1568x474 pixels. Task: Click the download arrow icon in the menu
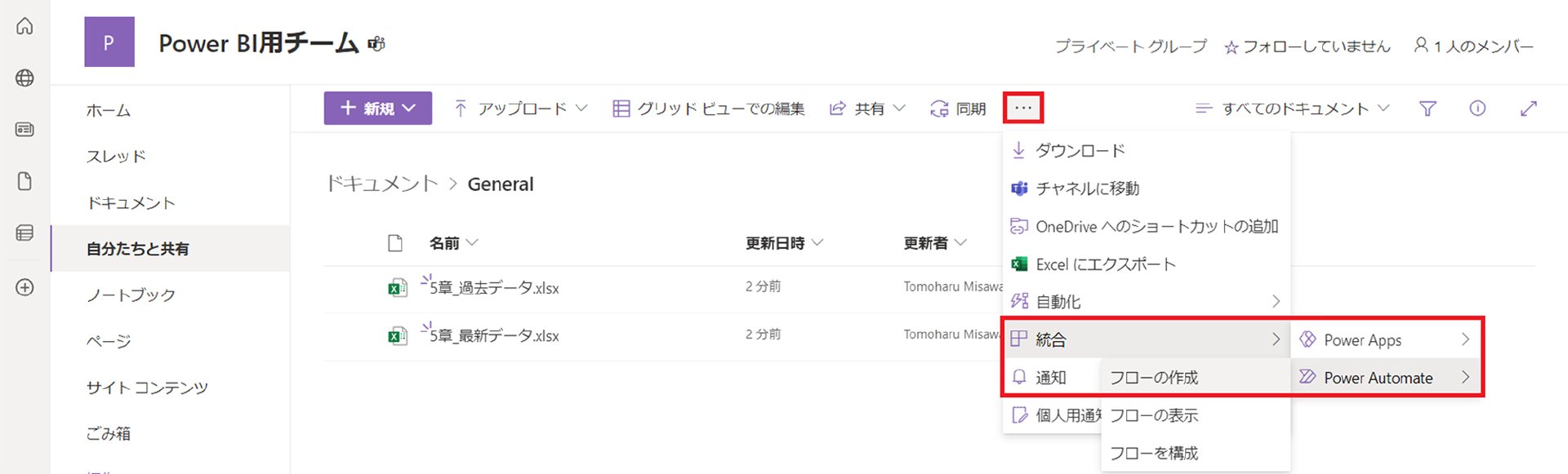click(1018, 150)
